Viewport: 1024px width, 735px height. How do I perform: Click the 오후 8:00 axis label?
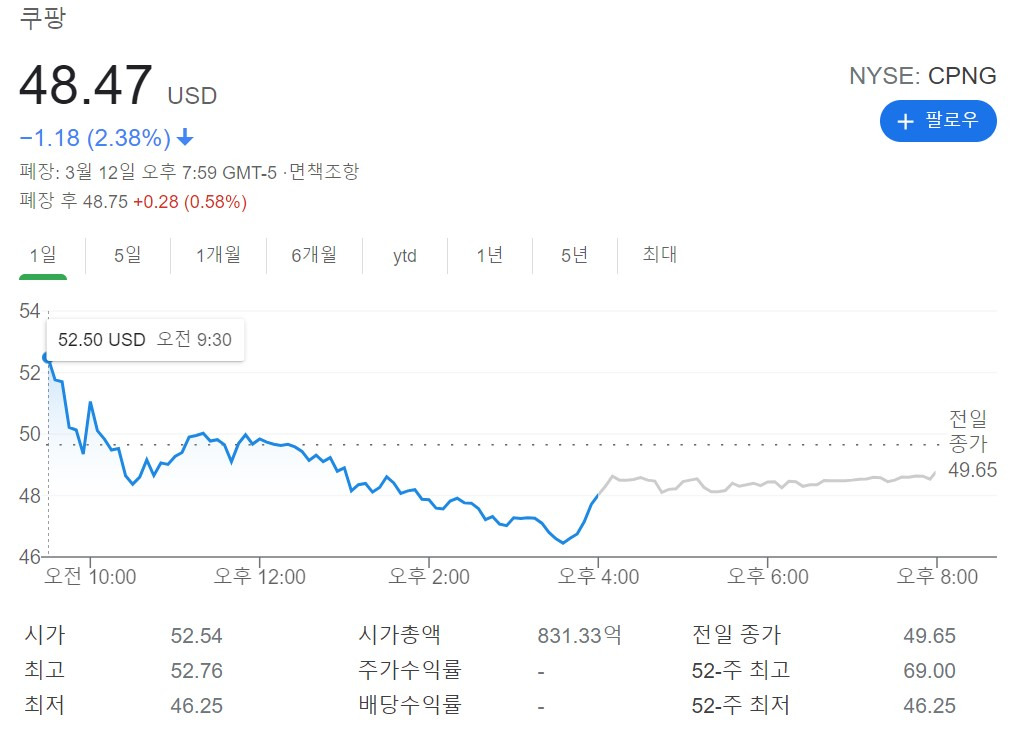[x=937, y=577]
